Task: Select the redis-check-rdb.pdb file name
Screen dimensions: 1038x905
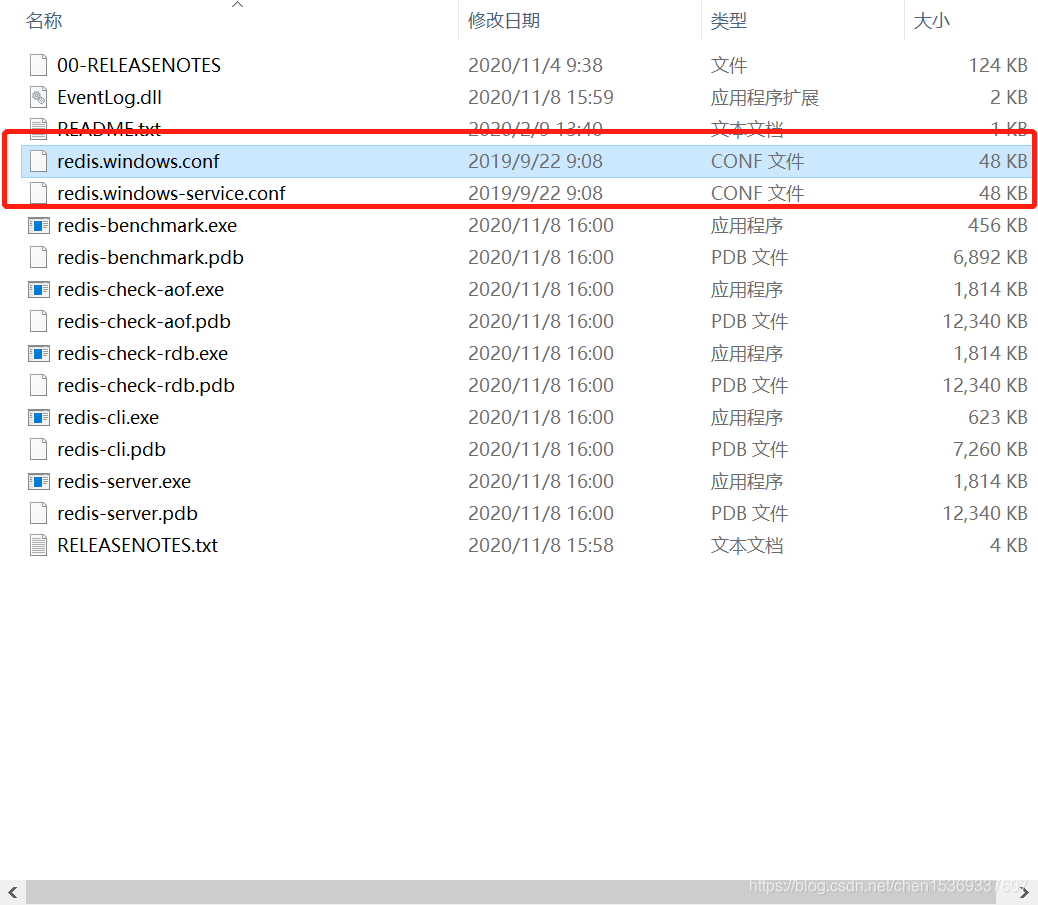Action: (x=146, y=386)
